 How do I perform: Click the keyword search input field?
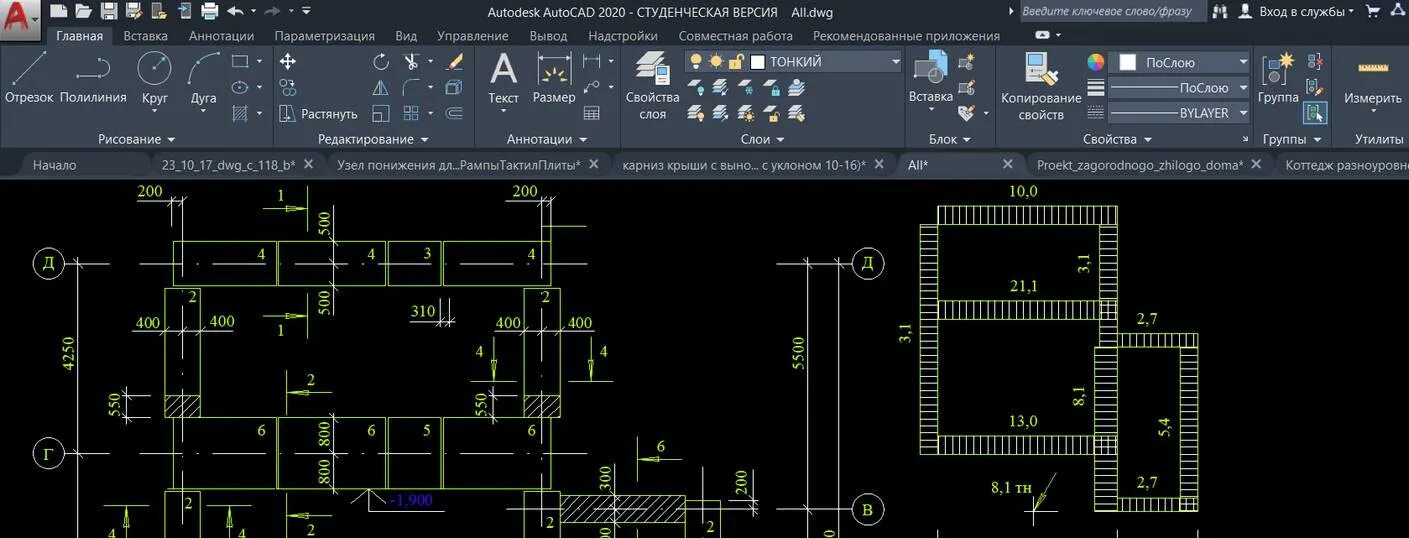1111,12
